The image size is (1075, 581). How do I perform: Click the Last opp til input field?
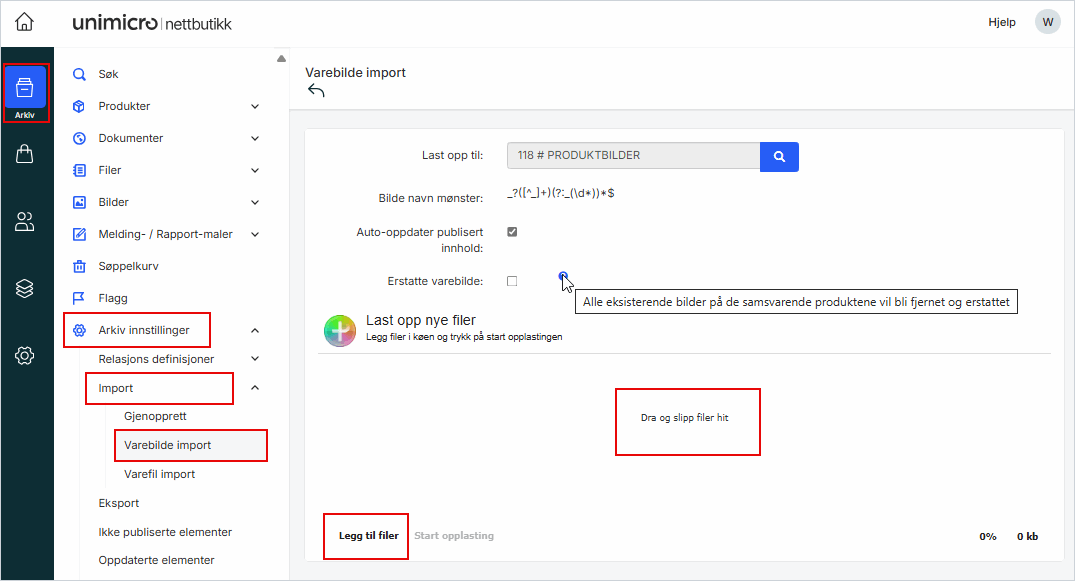pyautogui.click(x=633, y=156)
